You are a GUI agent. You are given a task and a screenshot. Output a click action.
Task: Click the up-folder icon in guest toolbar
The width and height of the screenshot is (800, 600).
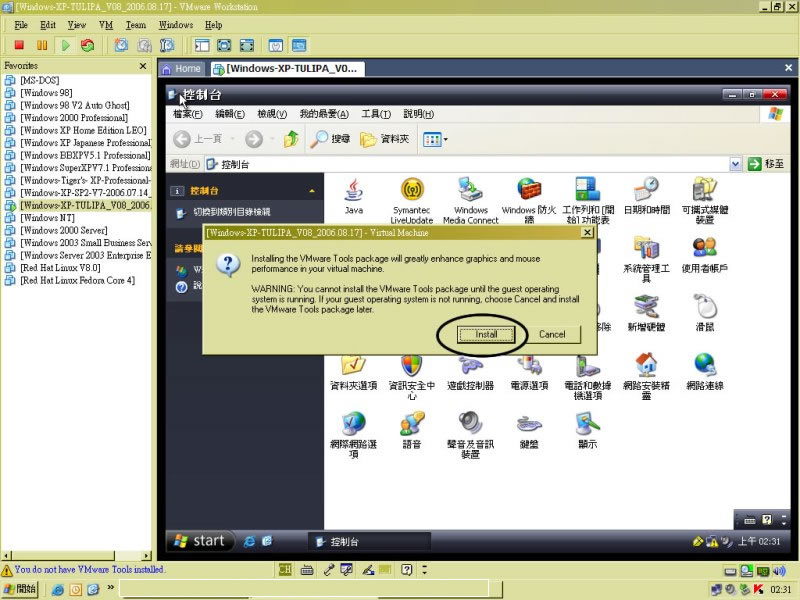[x=291, y=139]
